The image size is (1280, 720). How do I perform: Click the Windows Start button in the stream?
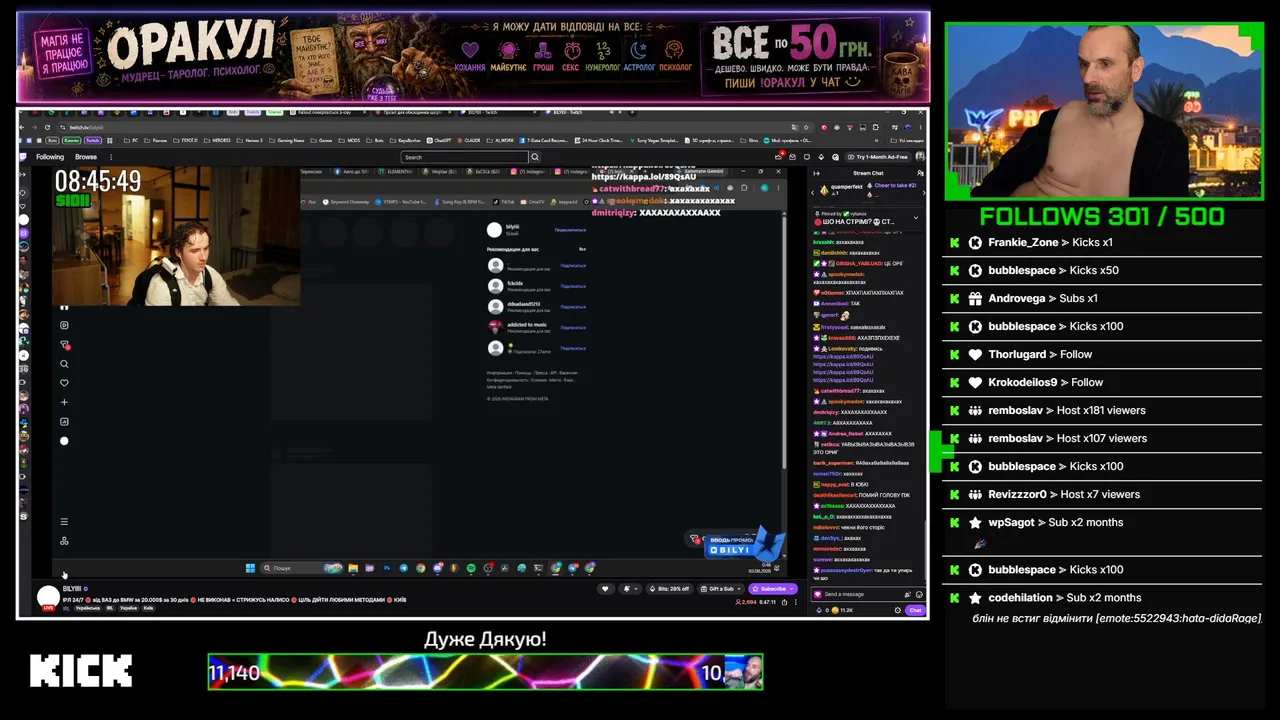click(x=250, y=568)
